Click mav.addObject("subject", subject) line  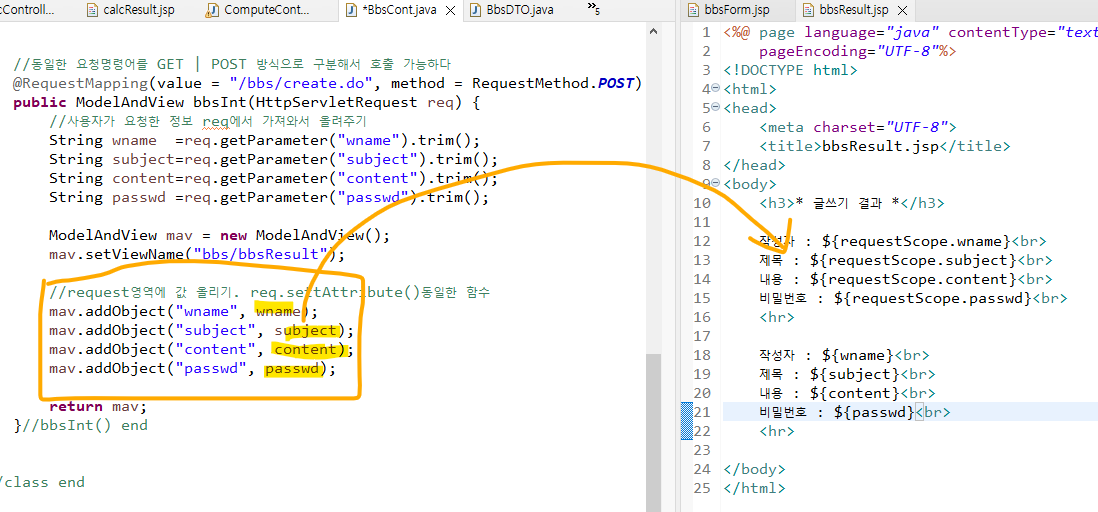[x=201, y=330]
